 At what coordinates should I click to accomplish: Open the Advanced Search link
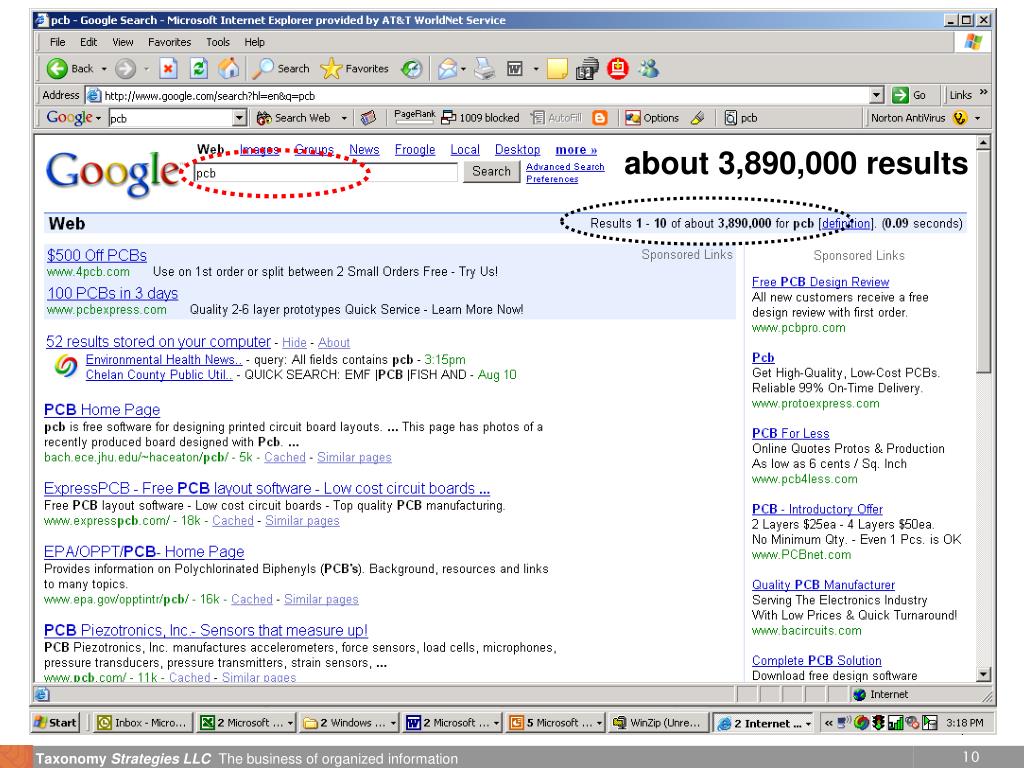pos(565,167)
